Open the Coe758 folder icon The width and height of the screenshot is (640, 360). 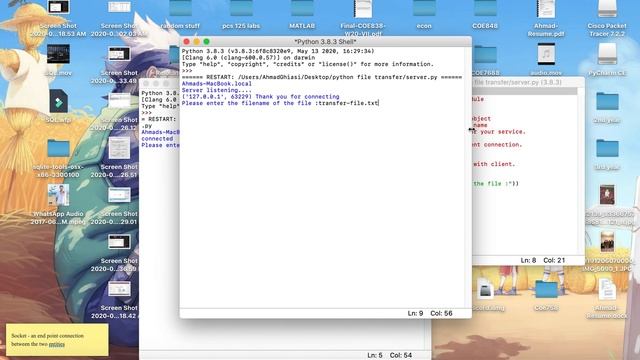click(x=546, y=290)
